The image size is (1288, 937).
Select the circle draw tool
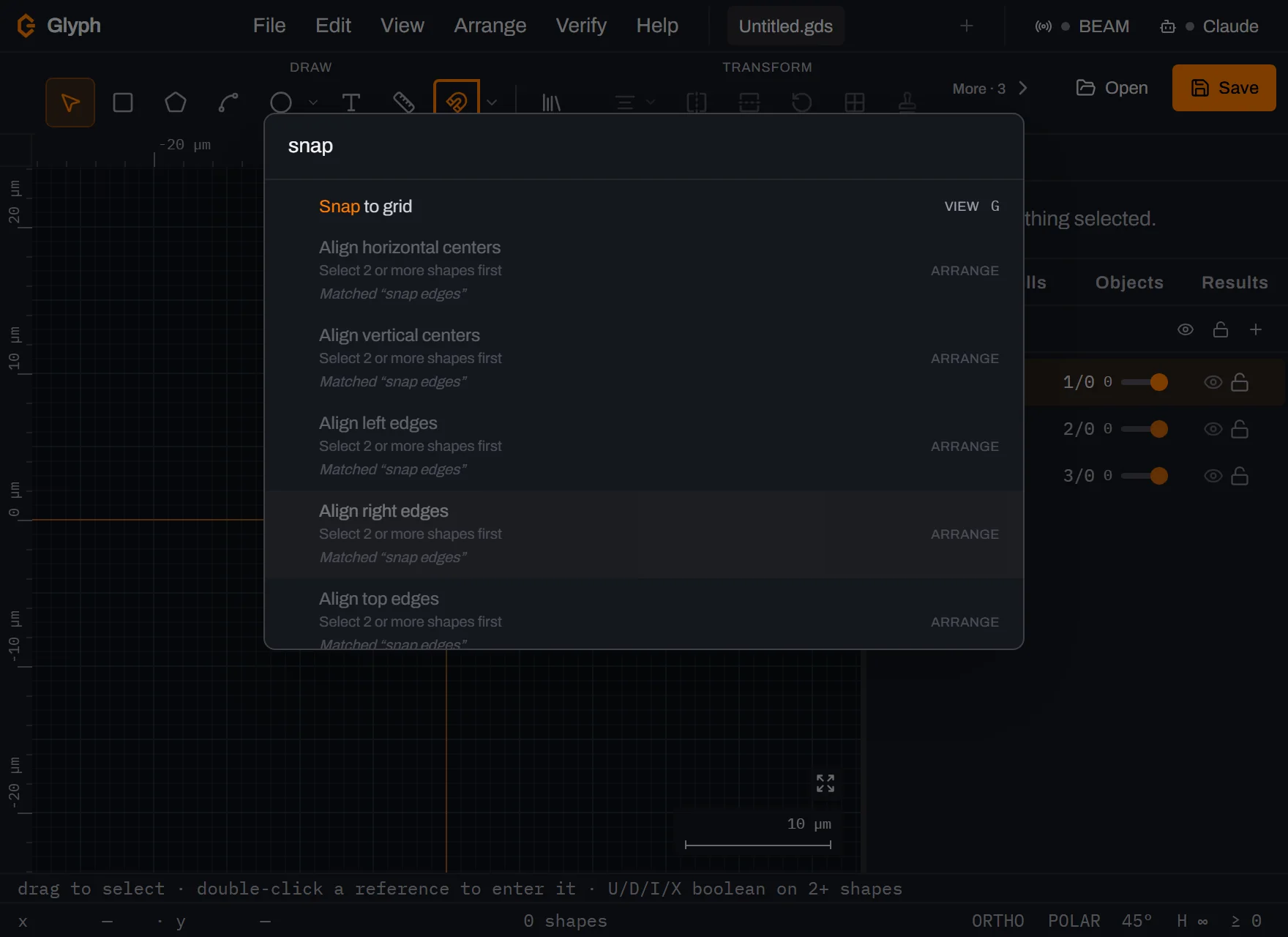tap(281, 102)
